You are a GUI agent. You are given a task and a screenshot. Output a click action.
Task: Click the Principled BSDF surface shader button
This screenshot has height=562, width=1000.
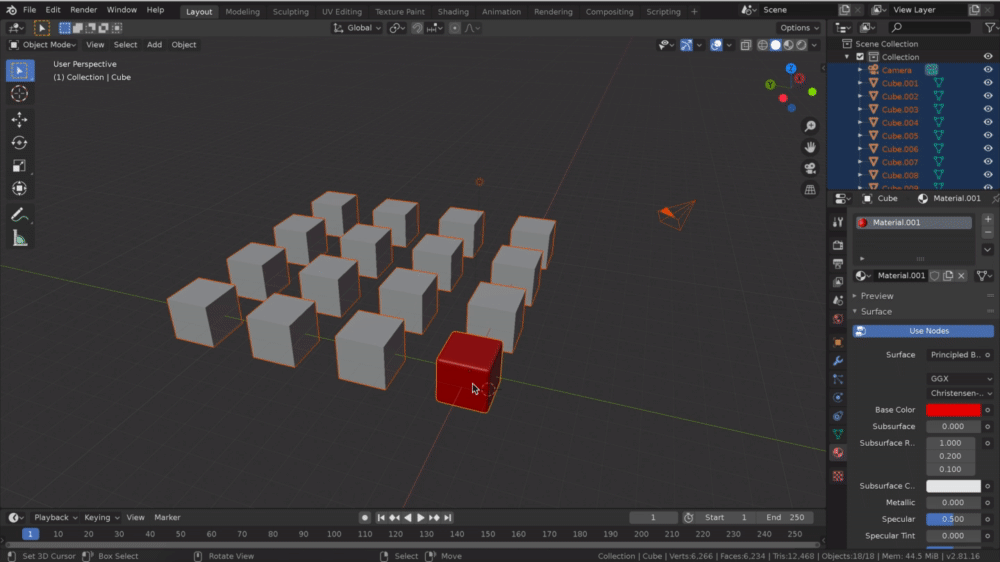[955, 355]
